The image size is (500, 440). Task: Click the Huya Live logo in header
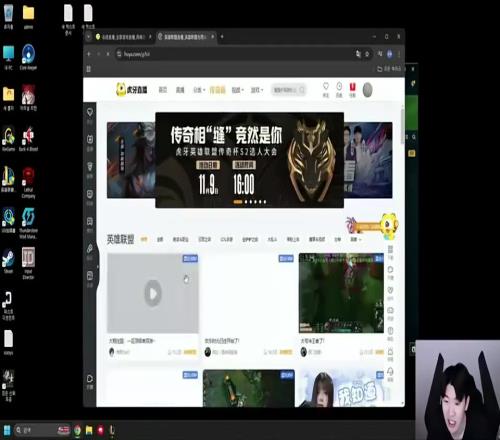point(132,89)
